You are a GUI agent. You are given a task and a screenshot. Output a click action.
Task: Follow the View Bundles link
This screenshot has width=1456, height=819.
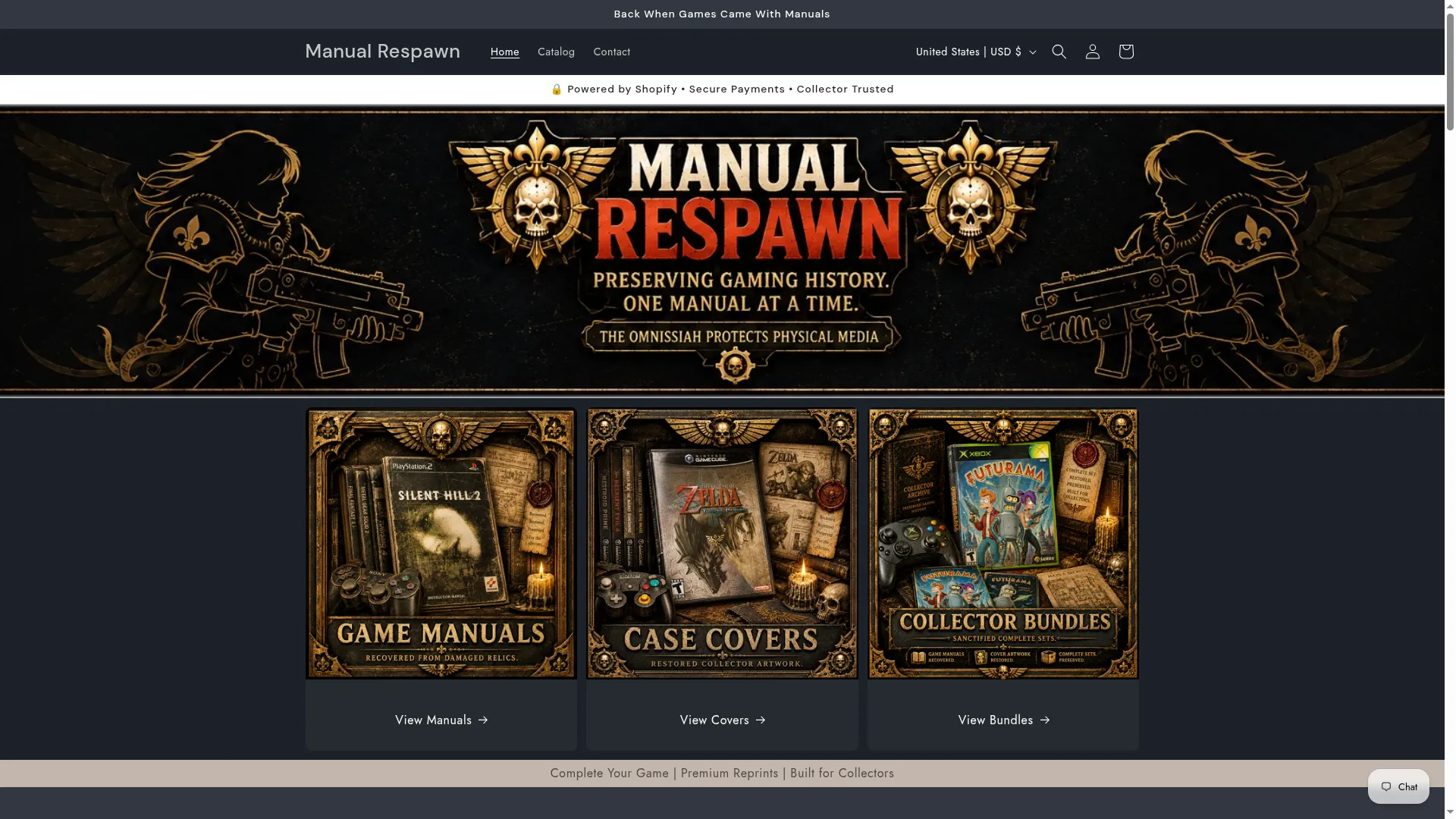1003,720
